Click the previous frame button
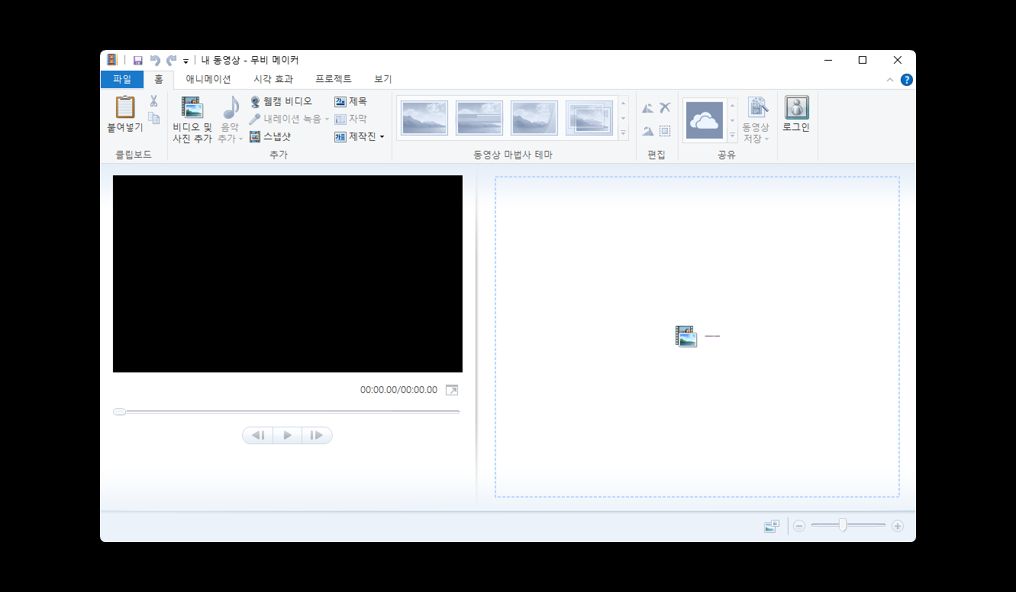The height and width of the screenshot is (592, 1016). click(258, 435)
